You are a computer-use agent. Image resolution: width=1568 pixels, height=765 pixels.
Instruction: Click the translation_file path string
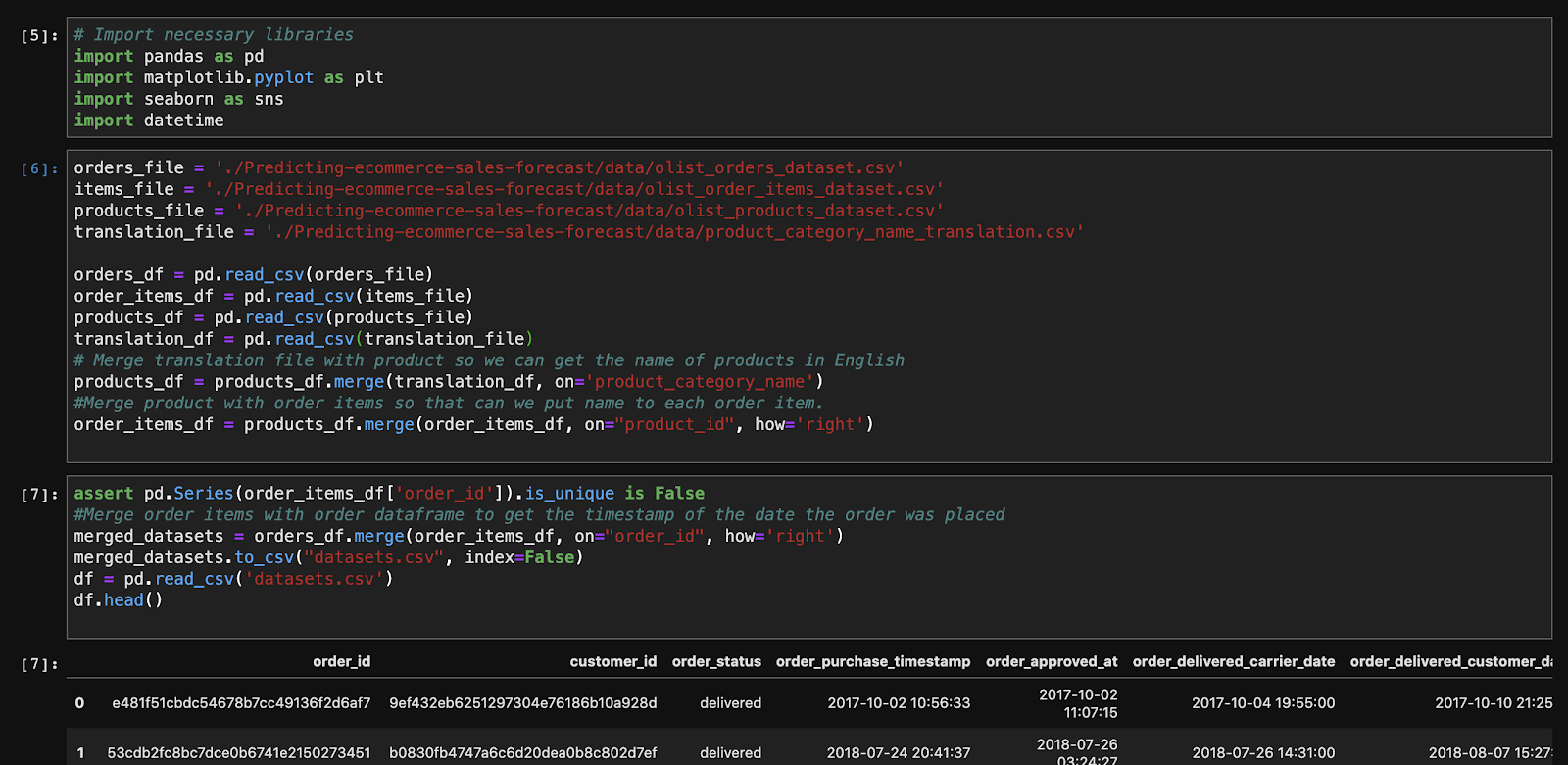click(674, 232)
